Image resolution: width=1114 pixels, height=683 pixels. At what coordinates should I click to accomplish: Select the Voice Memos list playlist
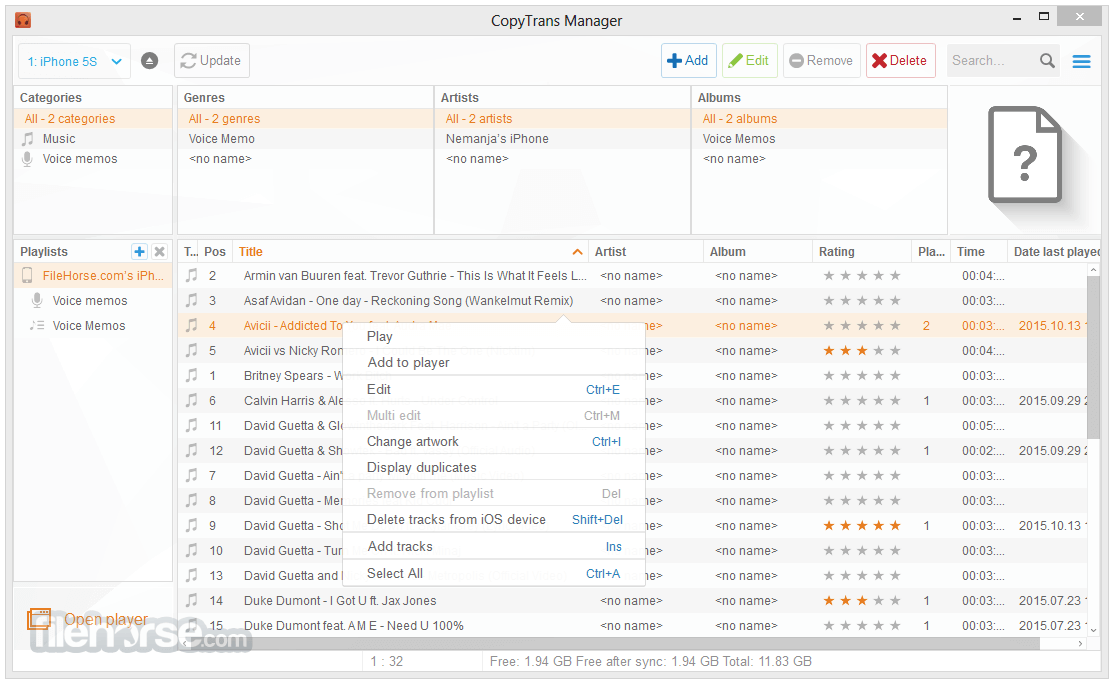click(93, 326)
